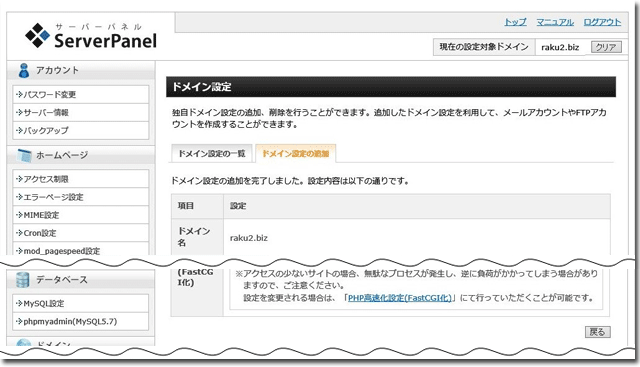The height and width of the screenshot is (367, 640).
Task: Click the Account section person icon
Action: [24, 71]
